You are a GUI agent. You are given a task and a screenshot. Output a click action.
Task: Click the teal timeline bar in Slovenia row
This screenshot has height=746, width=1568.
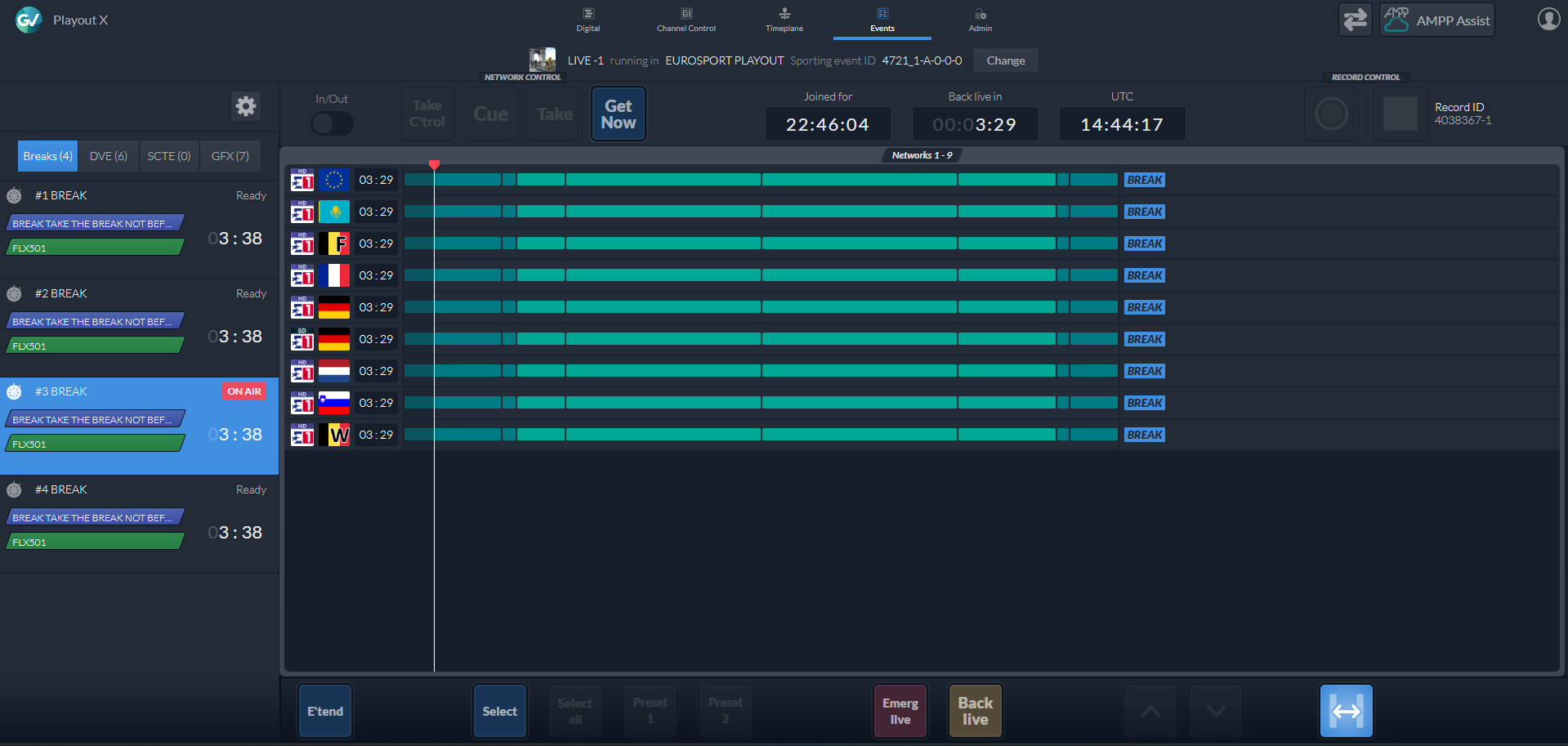click(761, 403)
